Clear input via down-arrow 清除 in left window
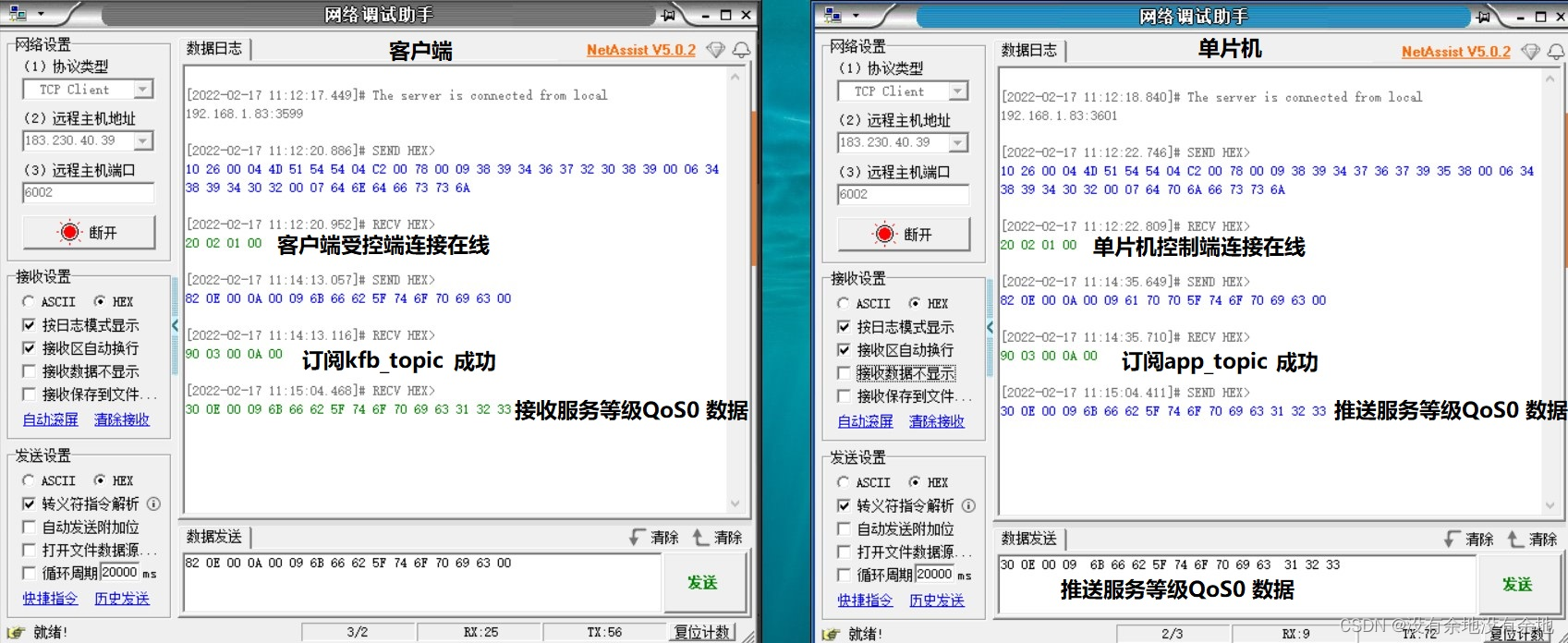1568x643 pixels. tap(654, 537)
